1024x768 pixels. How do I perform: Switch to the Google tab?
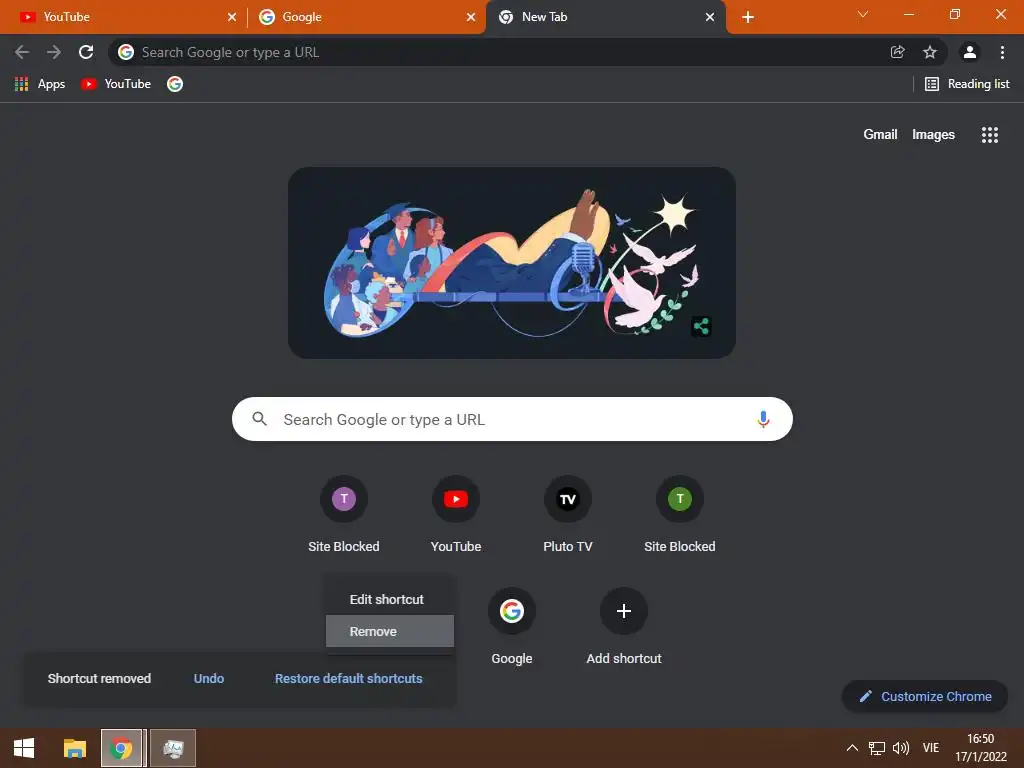pos(366,17)
